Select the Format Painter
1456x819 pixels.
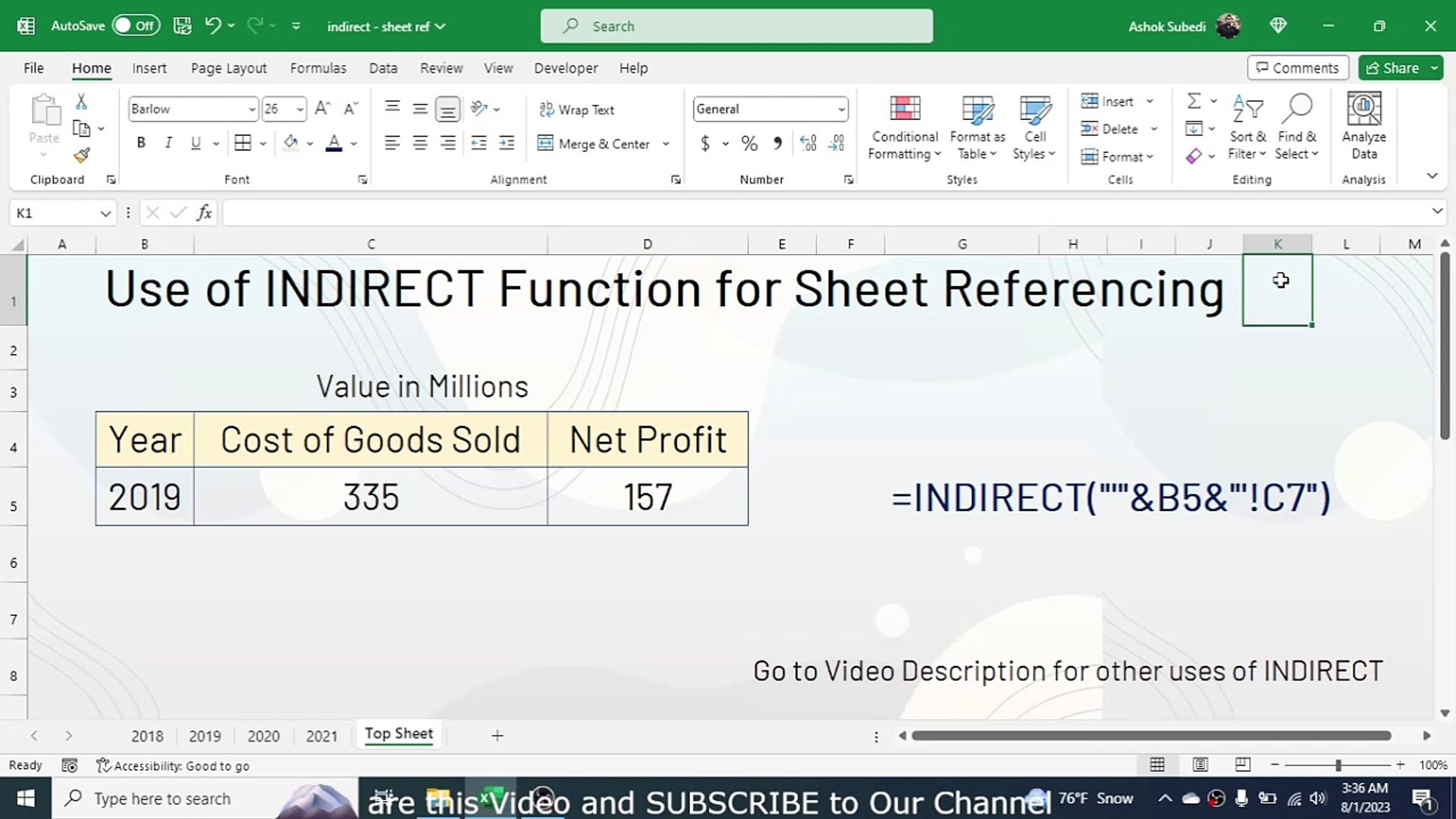[82, 155]
